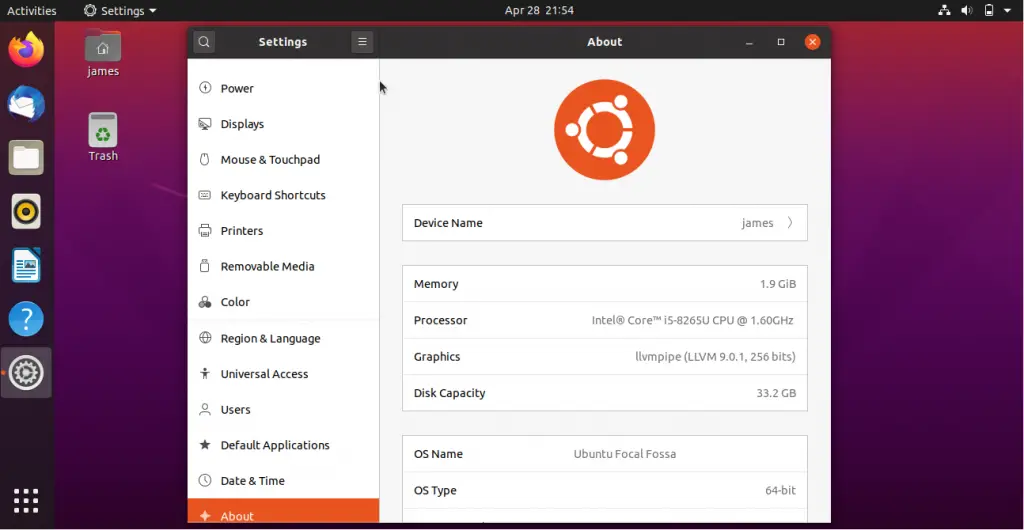Screen dimensions: 1024x530
Task: Click the Ubuntu logo in About
Action: (x=604, y=129)
